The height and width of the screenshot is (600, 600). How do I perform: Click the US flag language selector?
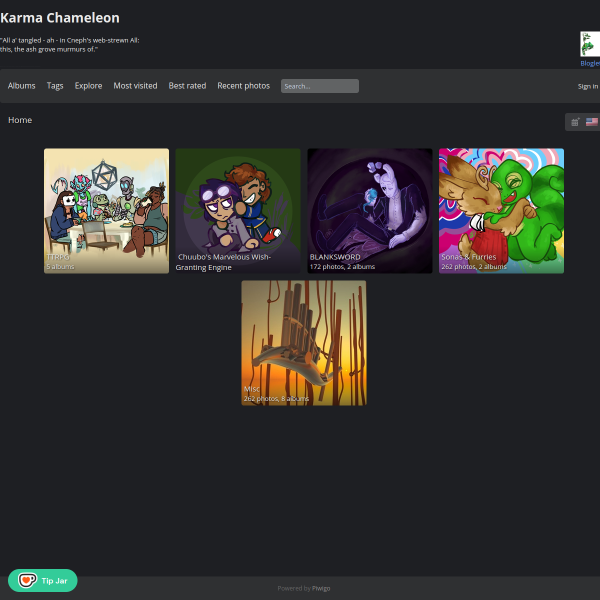coord(592,122)
